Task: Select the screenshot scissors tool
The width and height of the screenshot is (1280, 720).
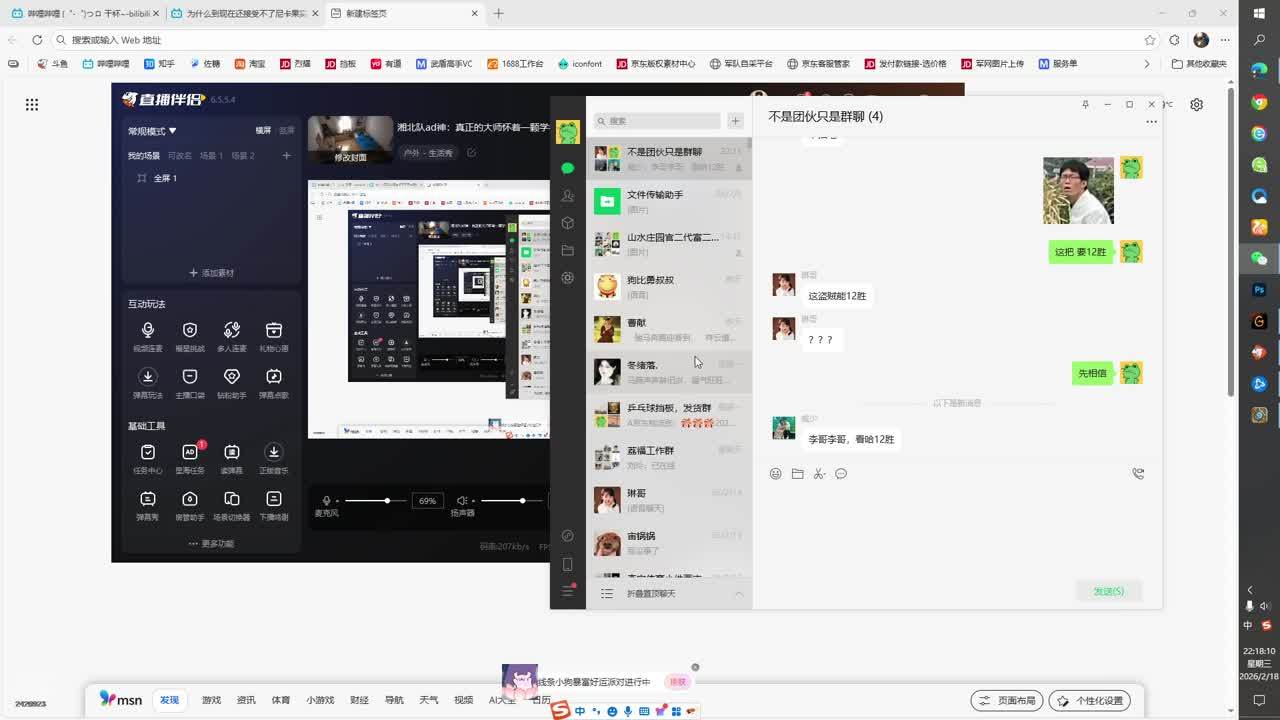Action: click(819, 474)
